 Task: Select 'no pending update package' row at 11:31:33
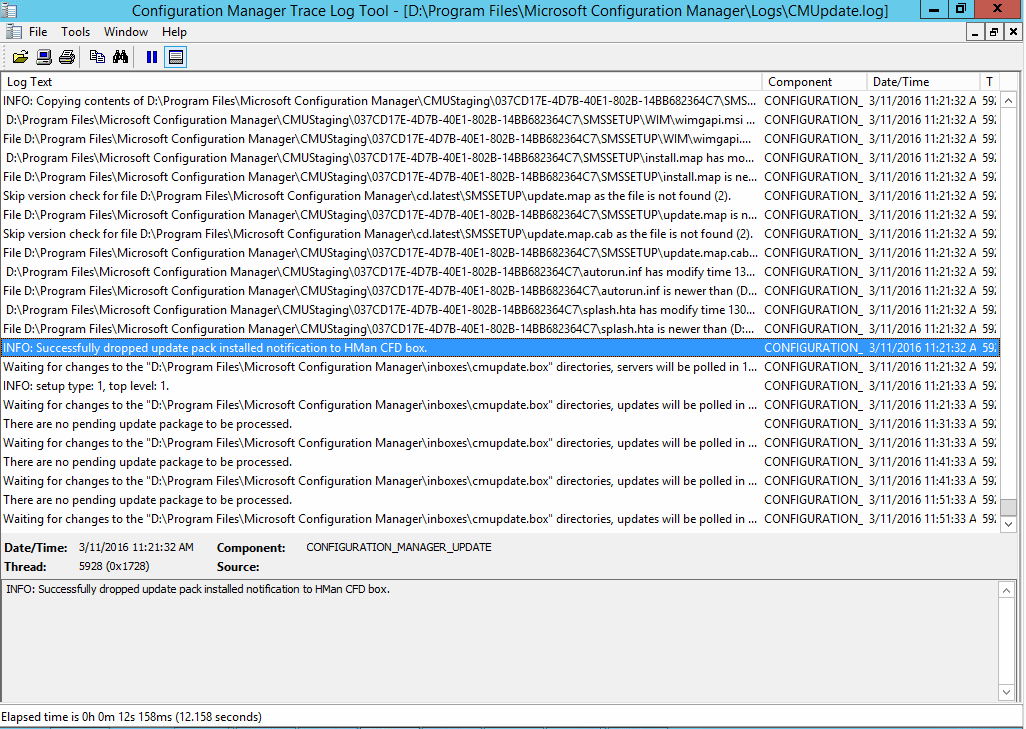(x=500, y=423)
